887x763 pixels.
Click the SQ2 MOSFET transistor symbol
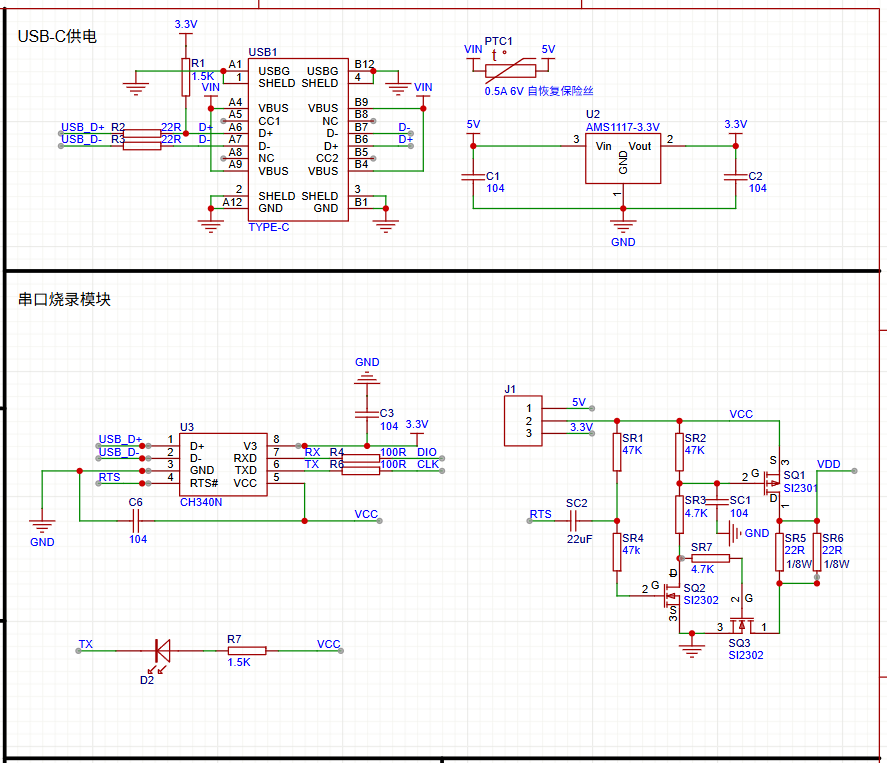[x=673, y=595]
